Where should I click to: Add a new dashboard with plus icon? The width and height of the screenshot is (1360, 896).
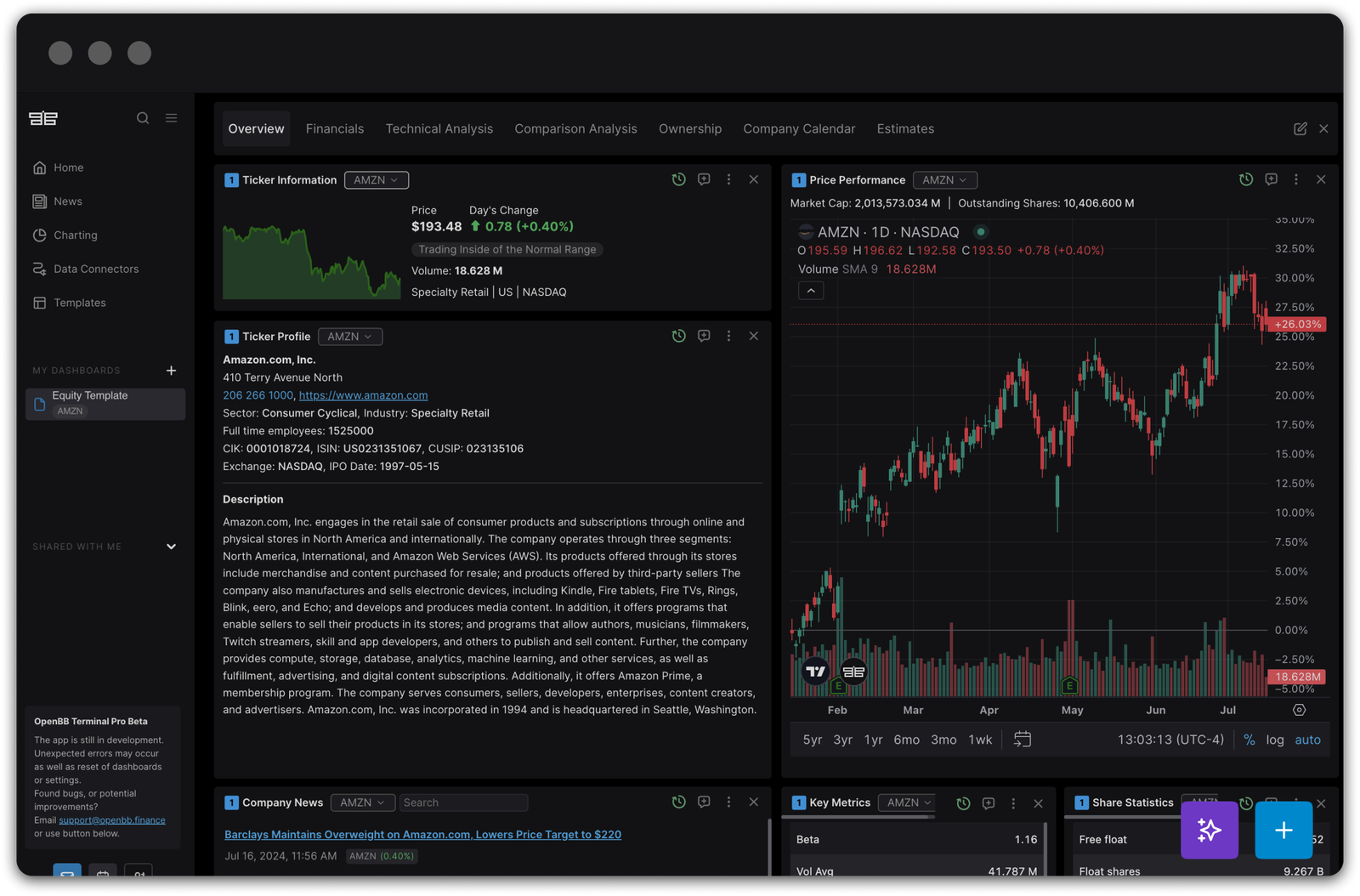coord(171,371)
